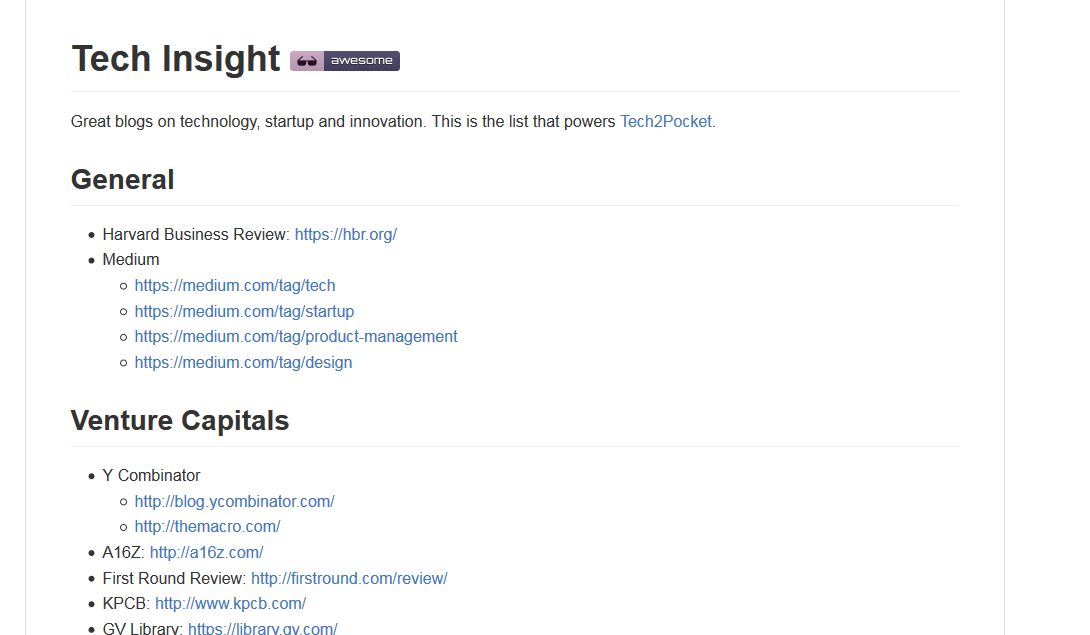Open the Harvard Business Review hbr.org link

345,234
